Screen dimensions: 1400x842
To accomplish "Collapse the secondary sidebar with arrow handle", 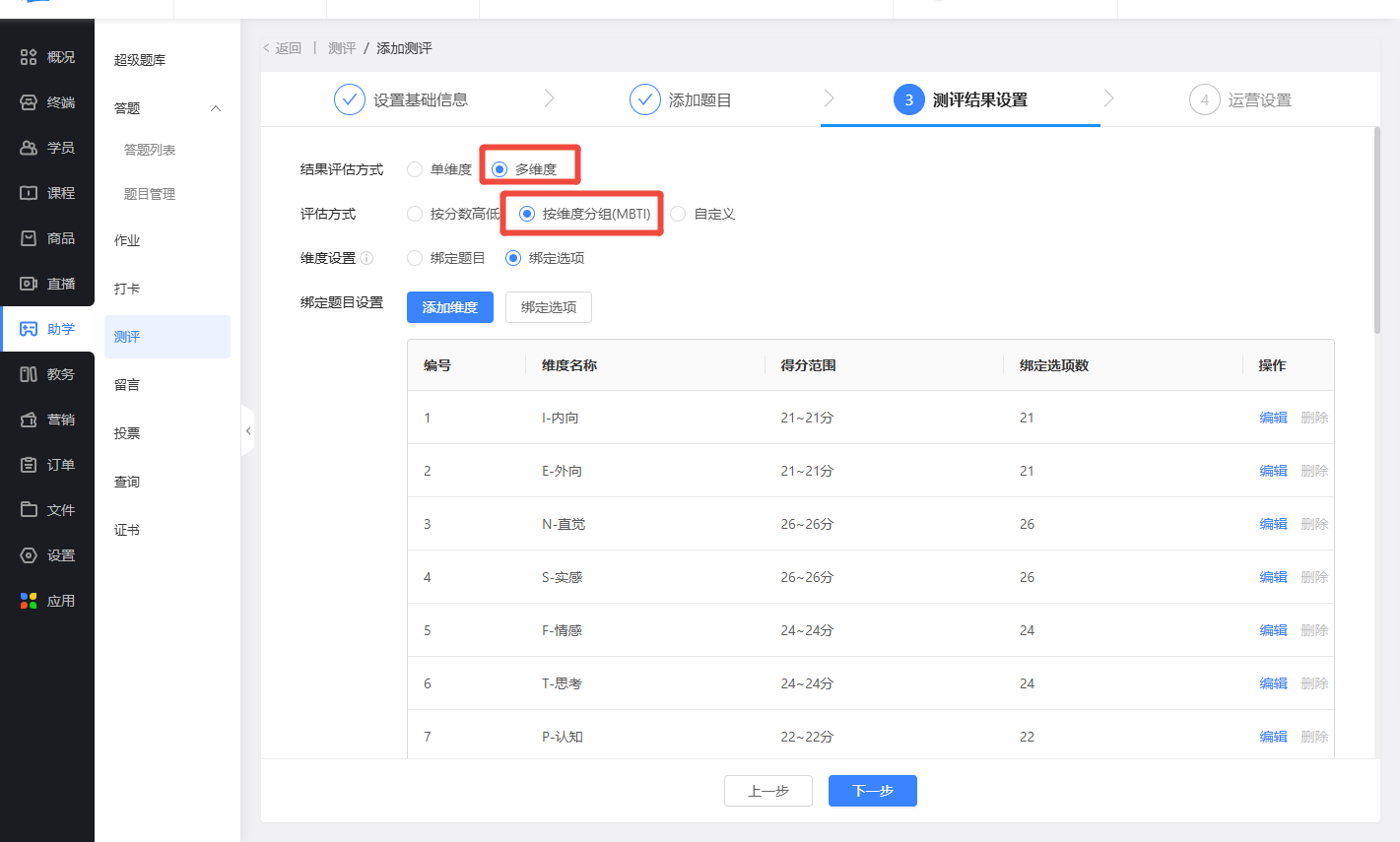I will coord(248,431).
